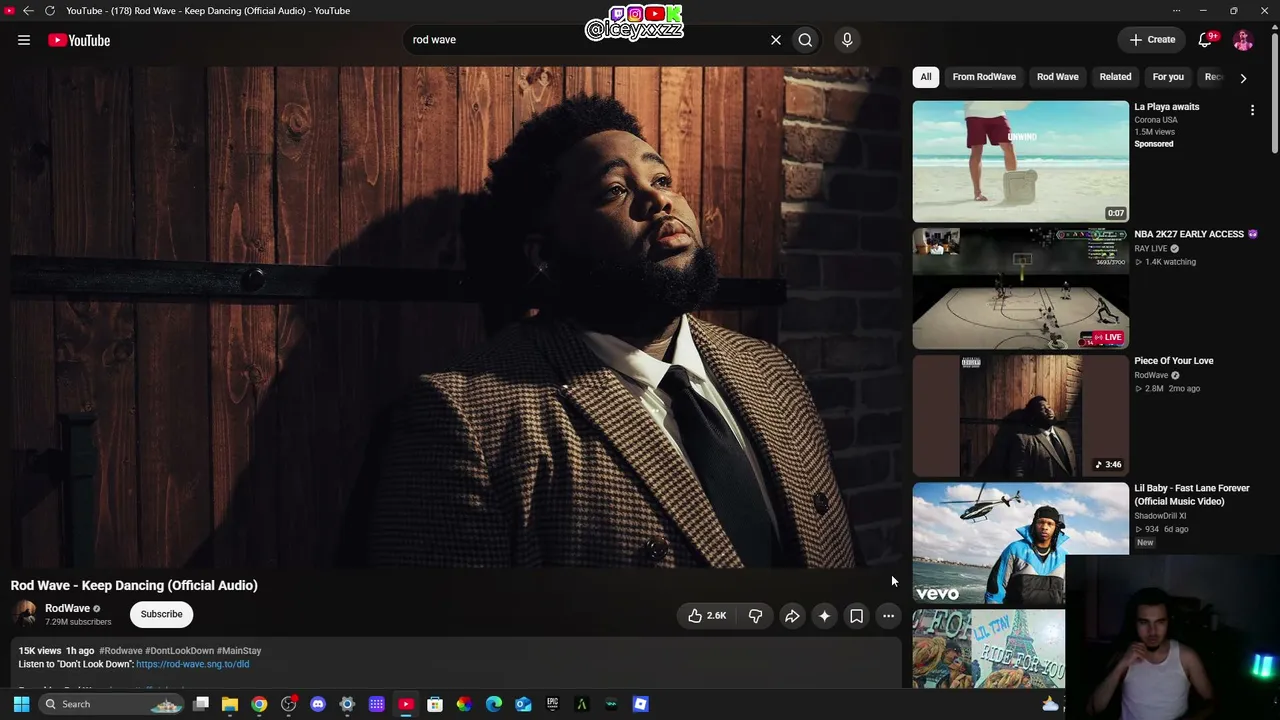Image resolution: width=1280 pixels, height=720 pixels.
Task: Open Roblox Studio from the taskbar
Action: pos(641,704)
